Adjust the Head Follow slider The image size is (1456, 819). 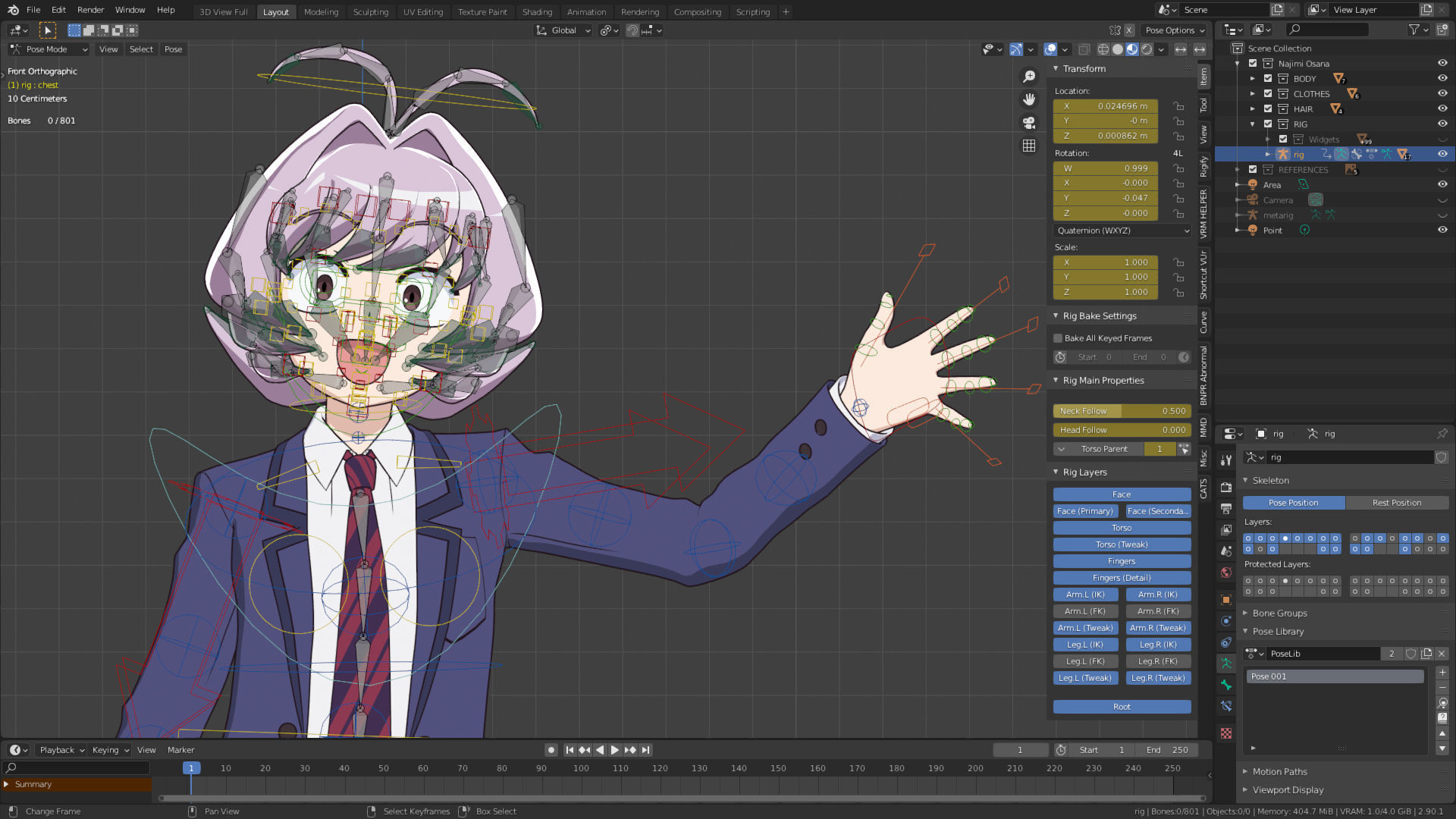point(1122,430)
